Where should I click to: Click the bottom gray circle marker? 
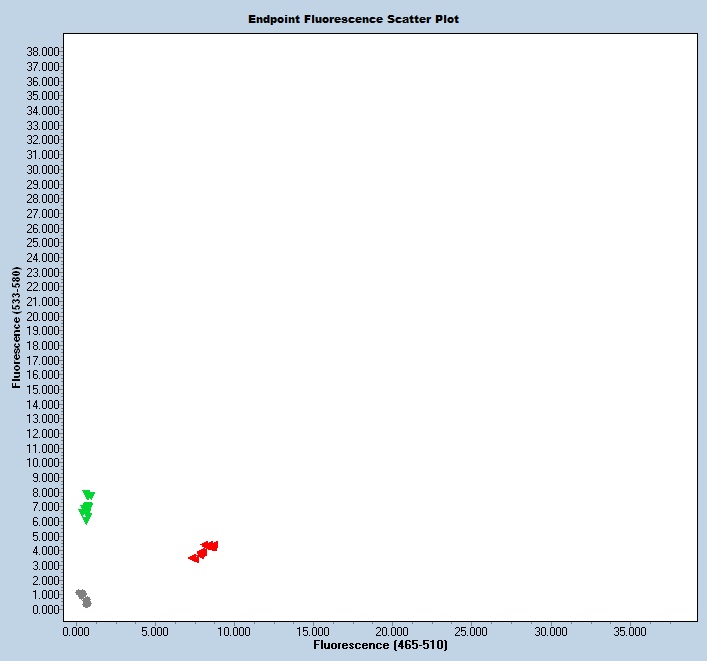87,603
